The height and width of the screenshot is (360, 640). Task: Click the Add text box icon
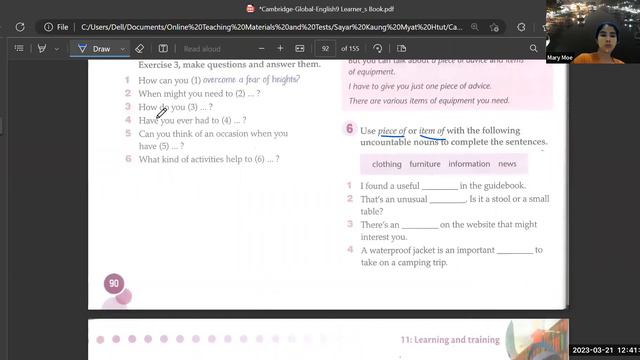click(x=163, y=49)
